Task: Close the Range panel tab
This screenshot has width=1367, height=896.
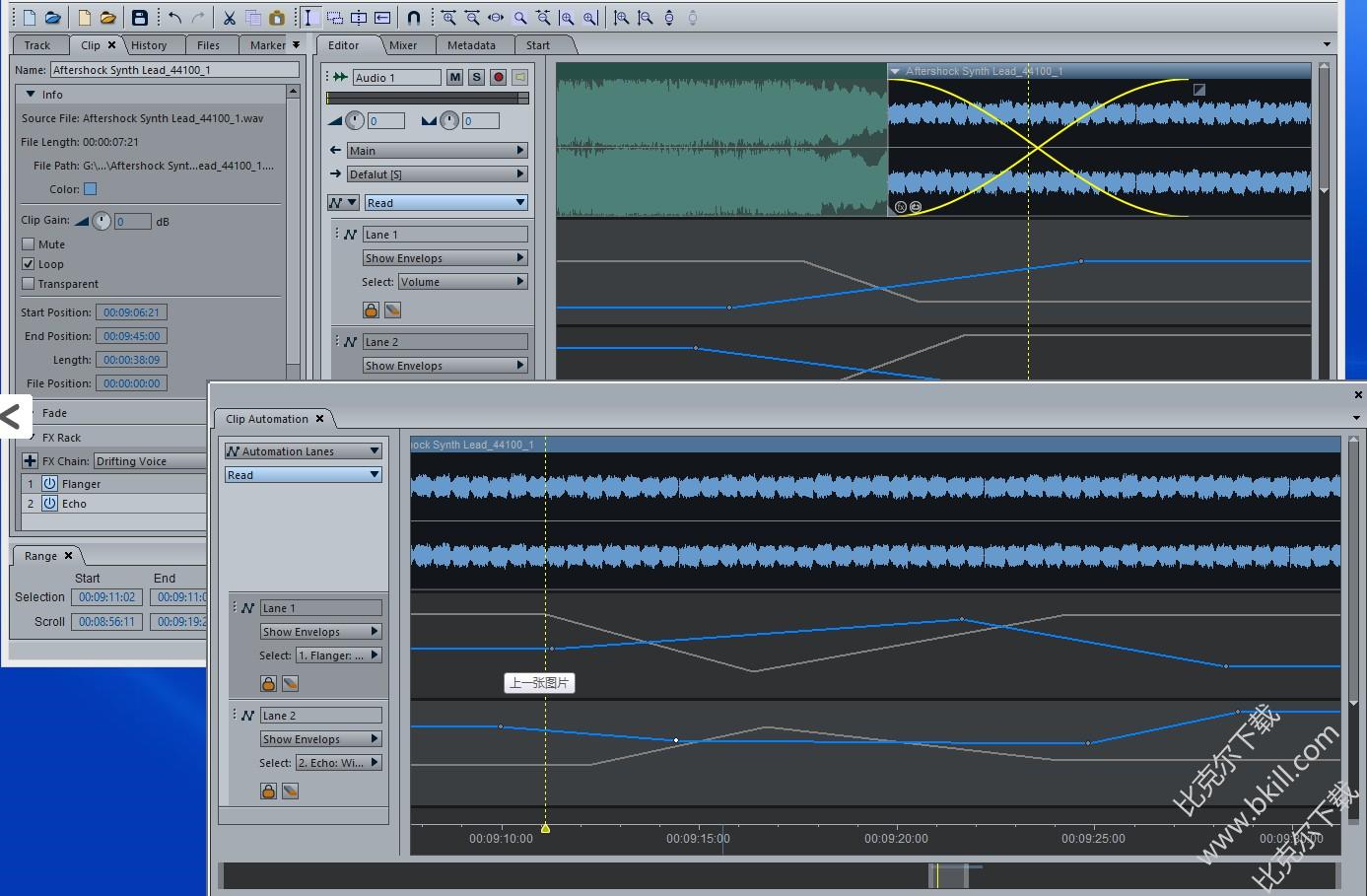Action: pos(68,555)
